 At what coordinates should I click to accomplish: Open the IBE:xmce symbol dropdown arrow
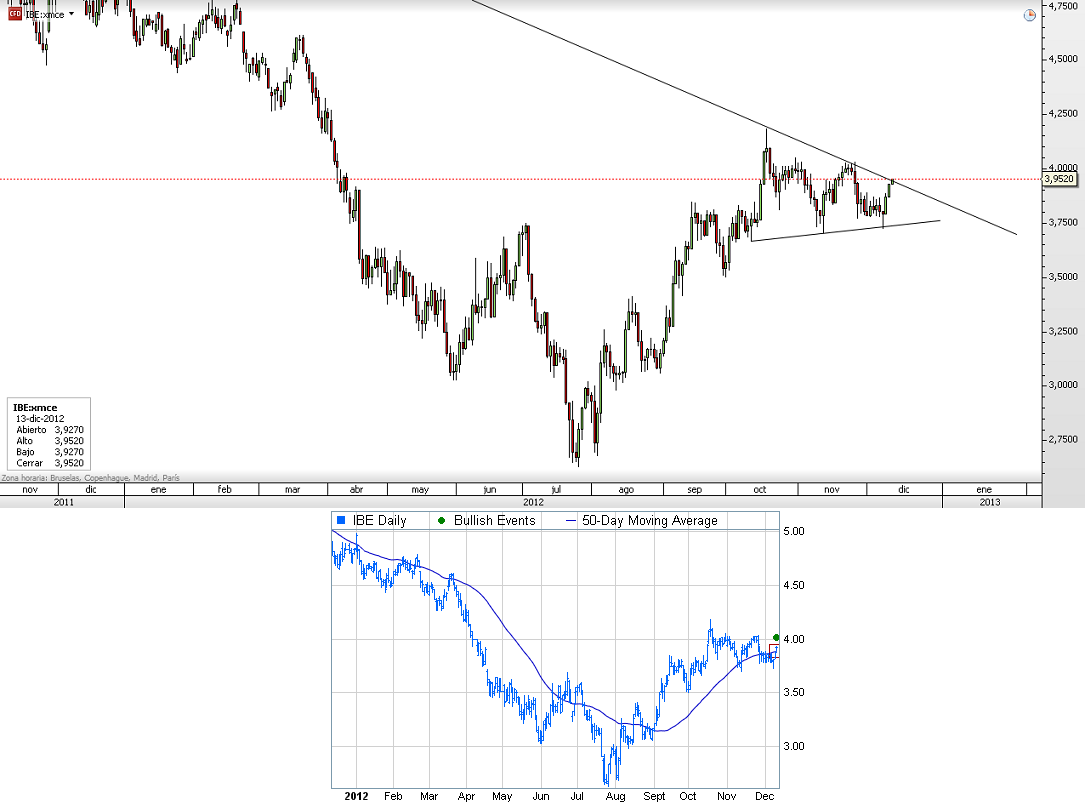[71, 14]
